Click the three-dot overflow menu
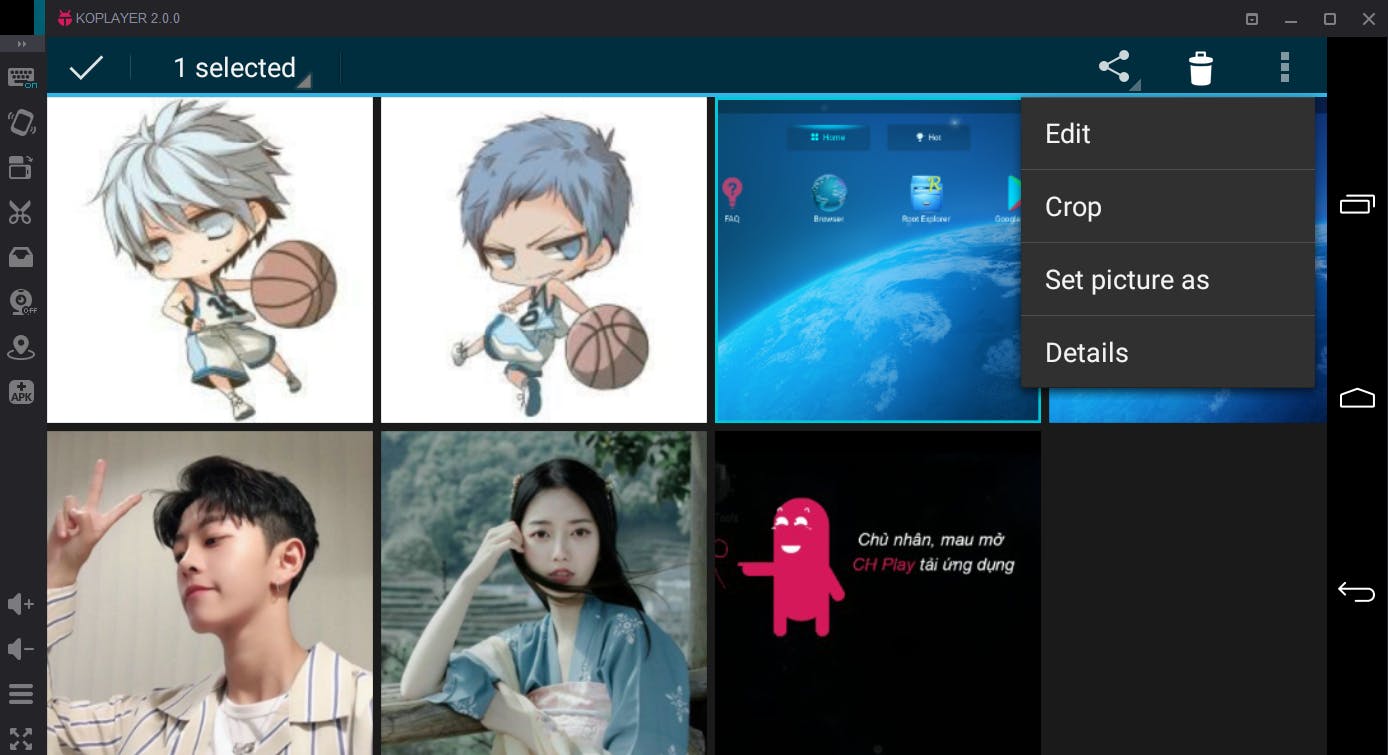 1285,68
